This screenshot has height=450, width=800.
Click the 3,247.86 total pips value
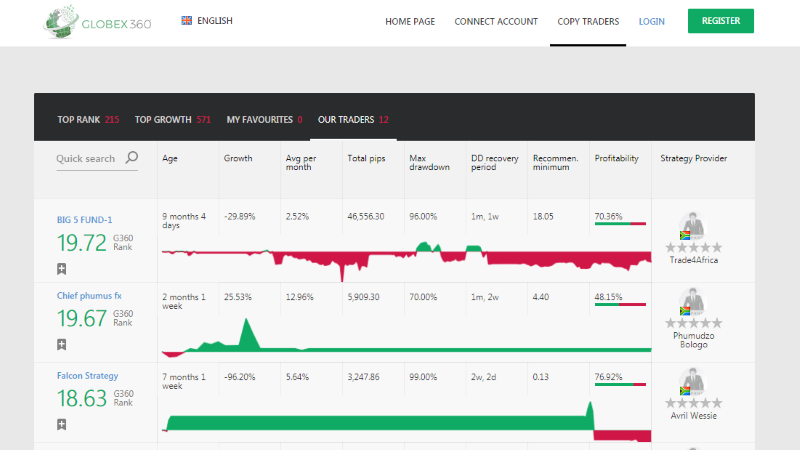click(363, 377)
